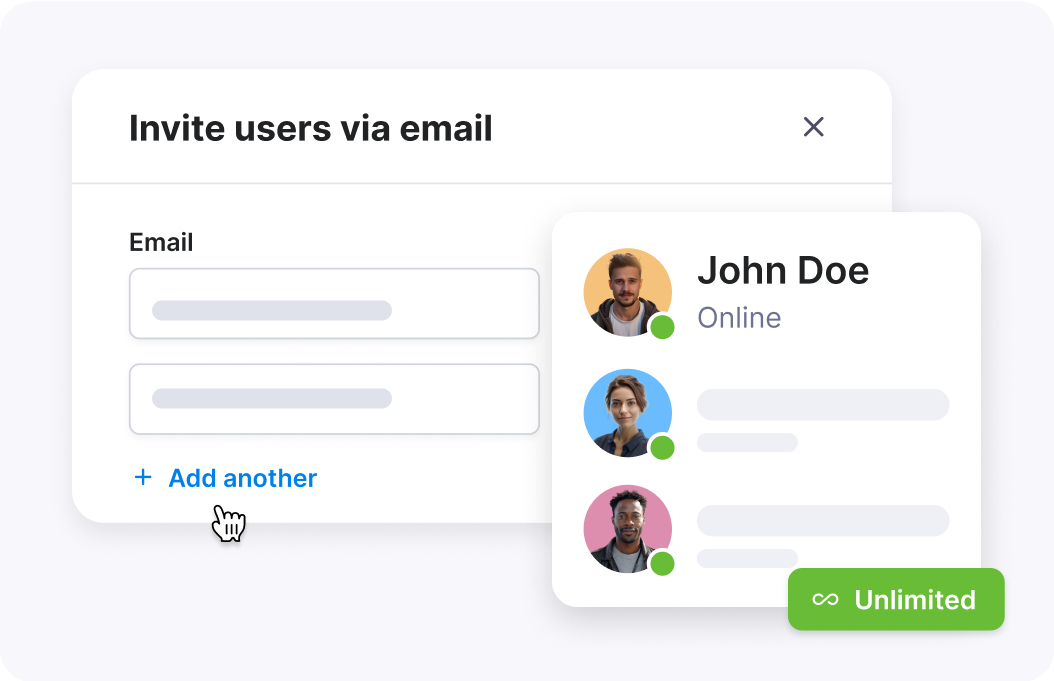Select the John Doe name text

(783, 270)
